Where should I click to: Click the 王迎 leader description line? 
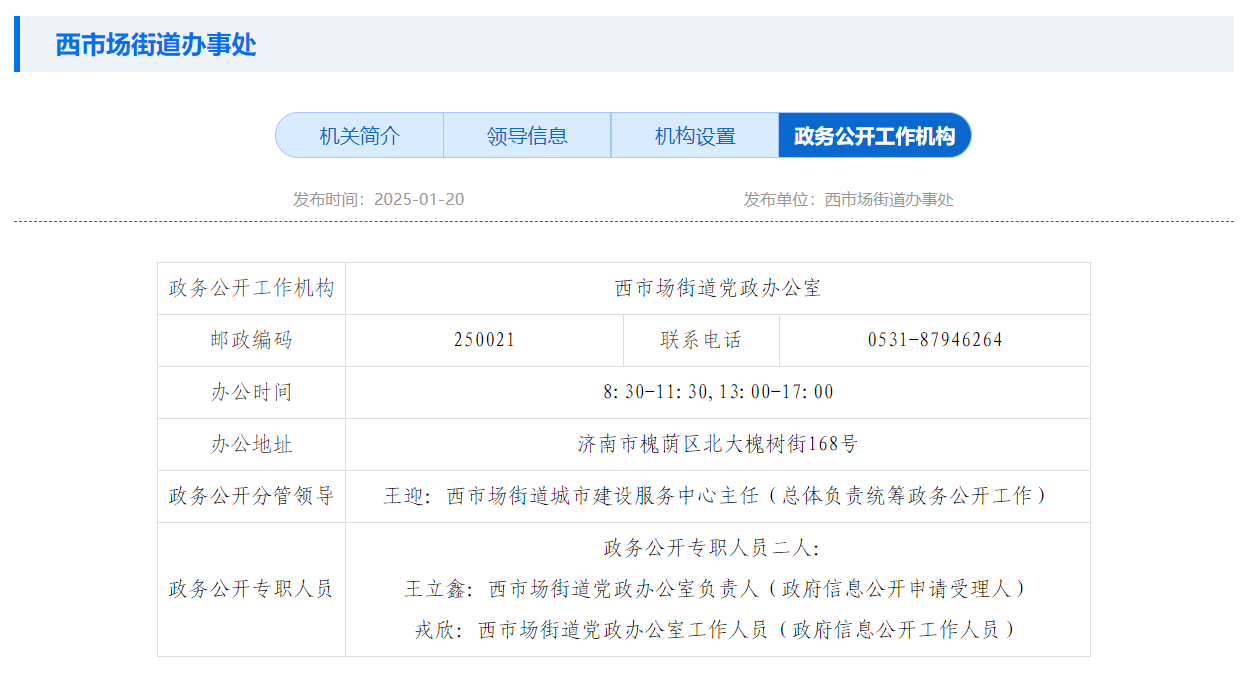[x=717, y=496]
